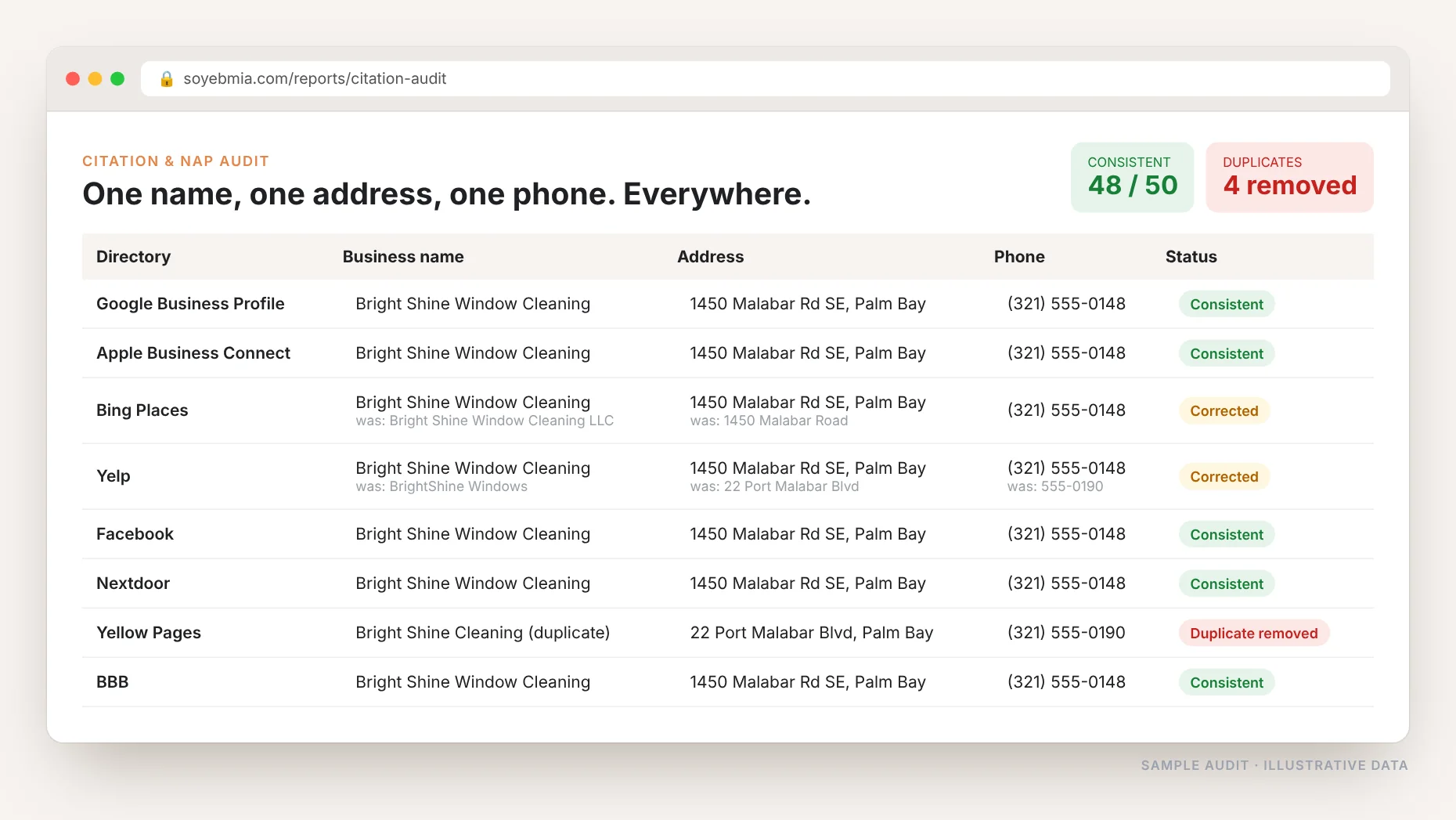
Task: Select the Yellow Pages directory name
Action: coord(149,633)
